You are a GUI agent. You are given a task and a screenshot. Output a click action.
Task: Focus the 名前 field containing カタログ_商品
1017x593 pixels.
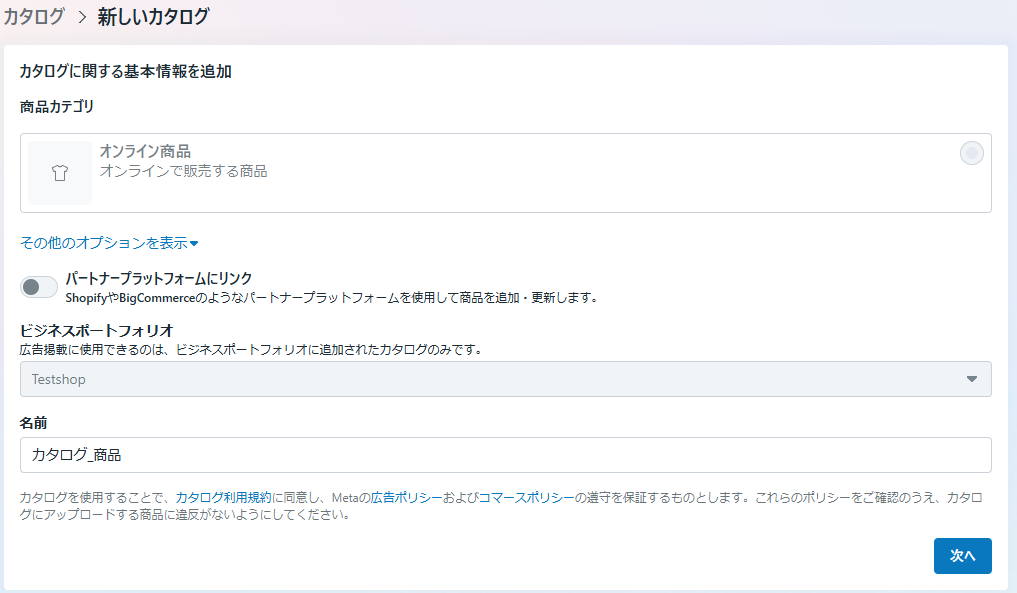[505, 455]
